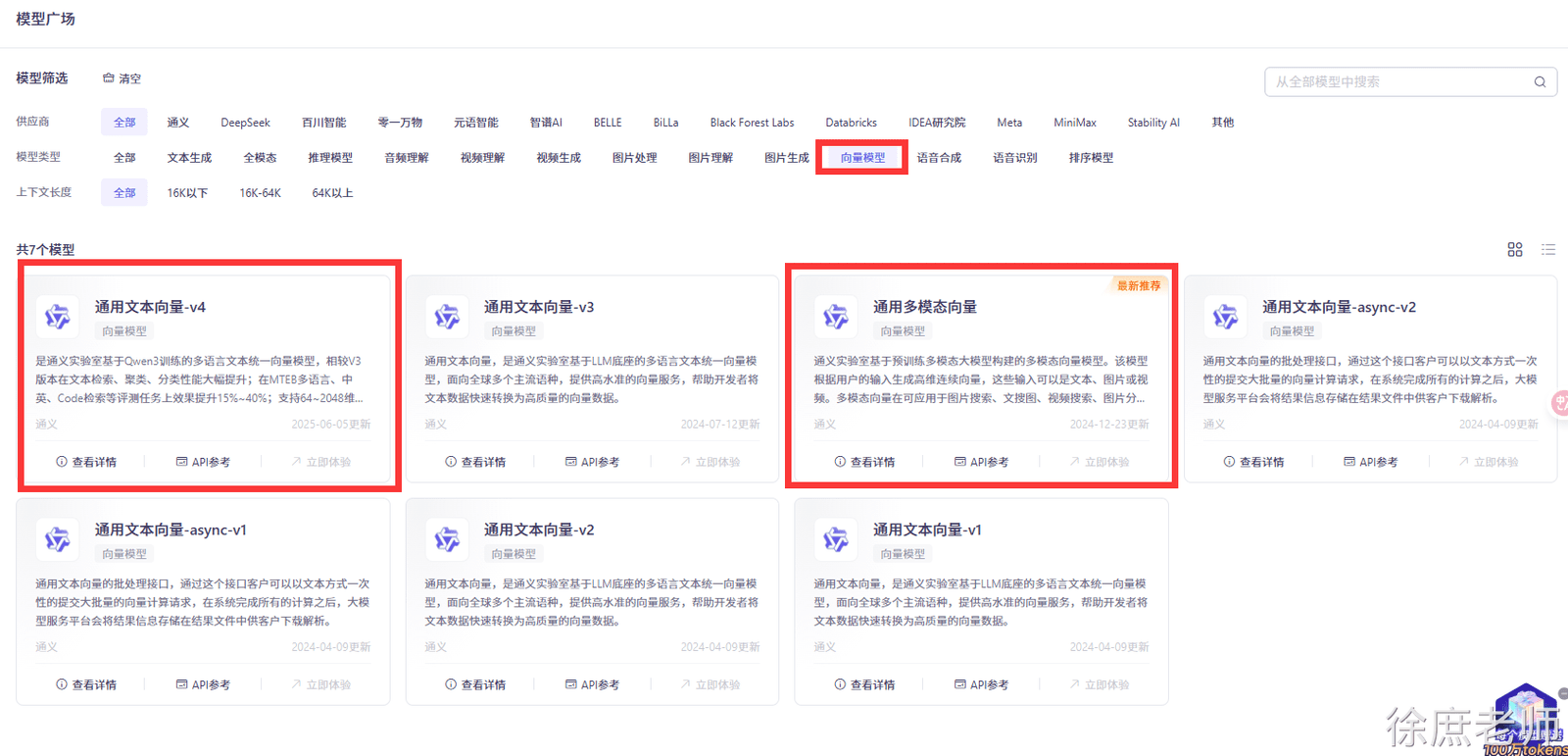Click the 通用文本向量-v4 model logo icon

(58, 317)
